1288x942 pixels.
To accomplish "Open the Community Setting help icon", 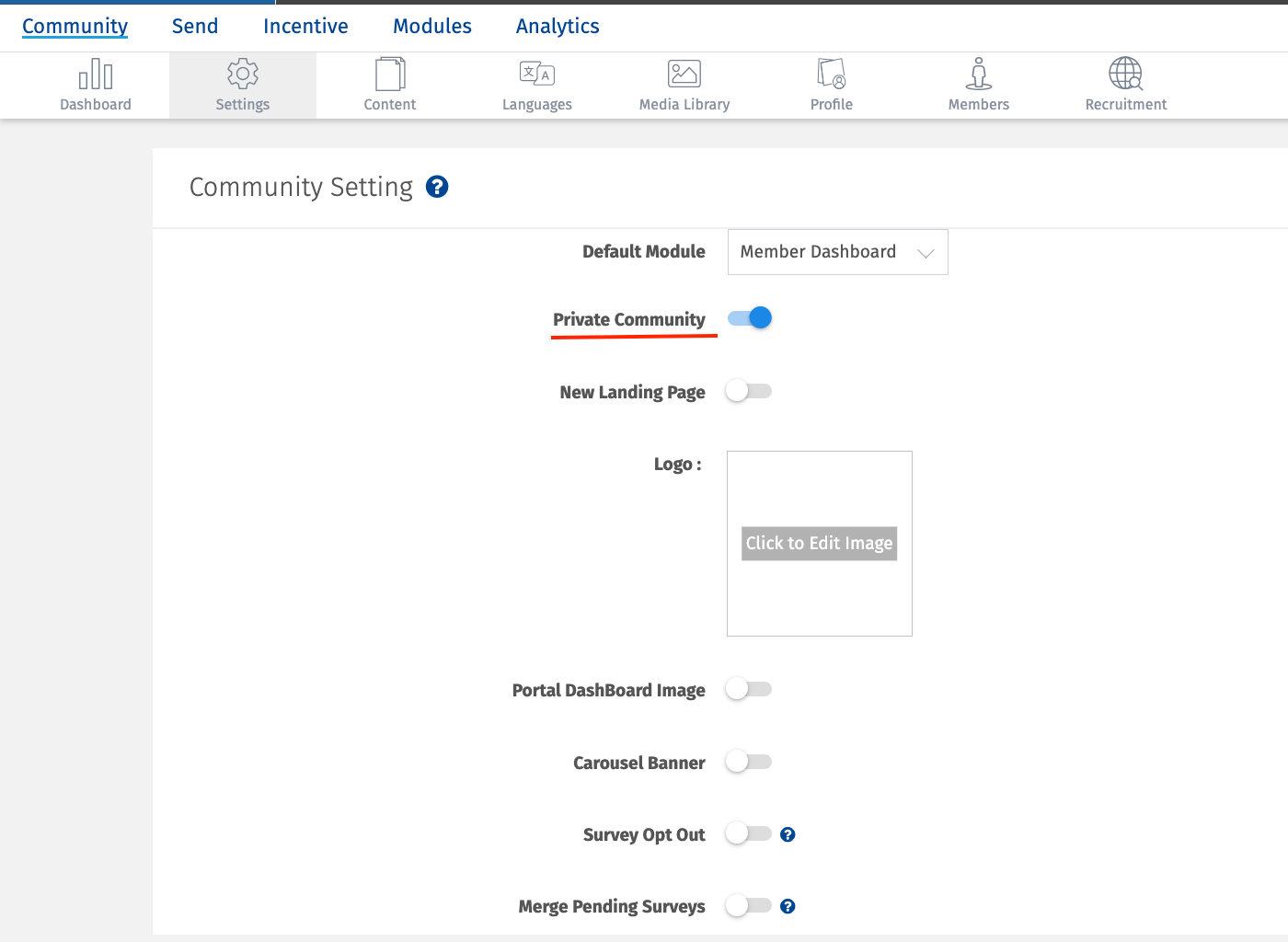I will (x=437, y=187).
